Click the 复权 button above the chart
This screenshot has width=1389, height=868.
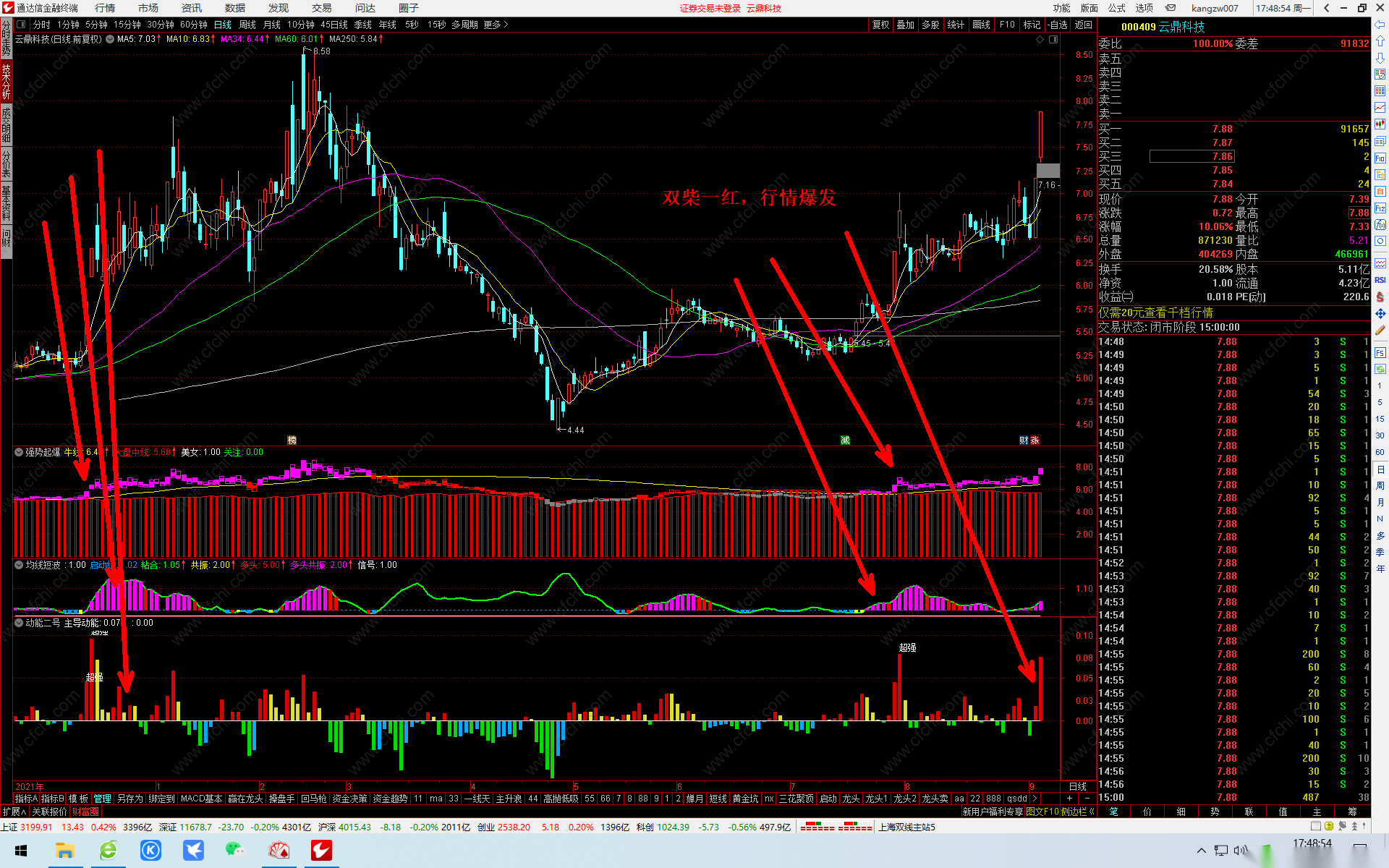880,25
